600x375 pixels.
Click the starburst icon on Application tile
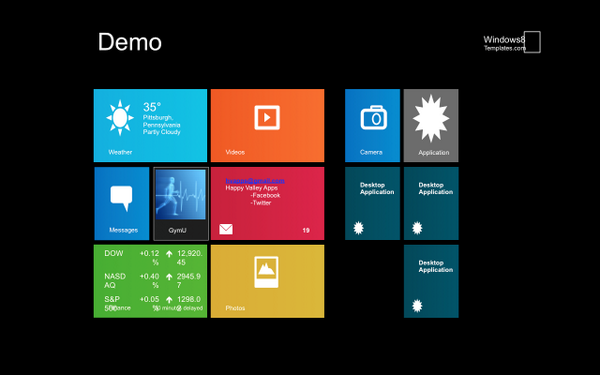pyautogui.click(x=431, y=118)
